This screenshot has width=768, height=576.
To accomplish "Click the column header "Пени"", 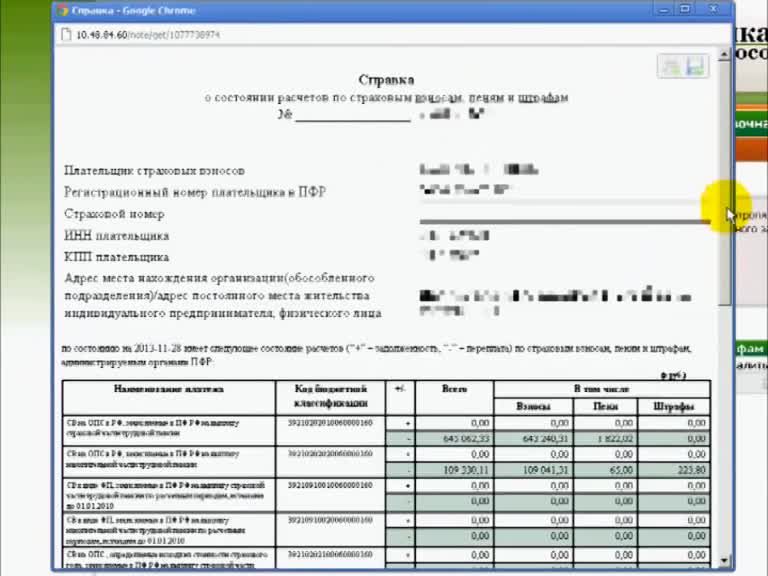I will tap(605, 407).
